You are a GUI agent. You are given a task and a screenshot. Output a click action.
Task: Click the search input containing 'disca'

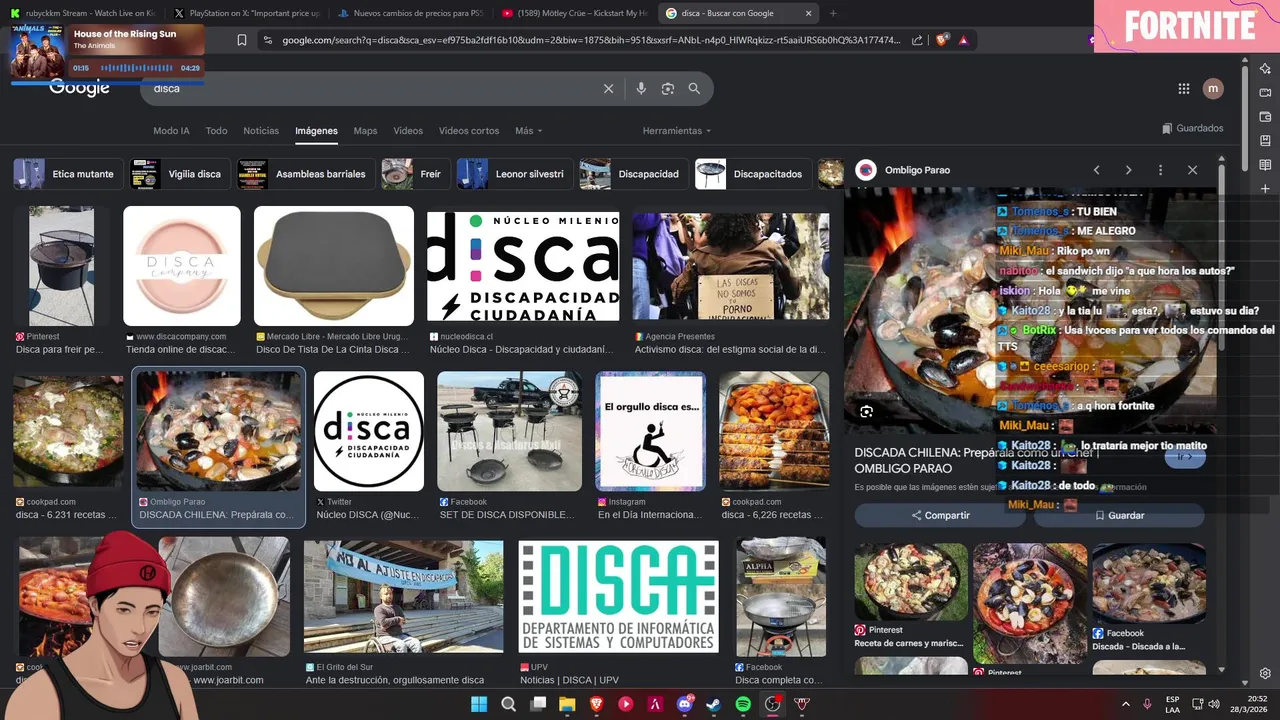coord(370,89)
